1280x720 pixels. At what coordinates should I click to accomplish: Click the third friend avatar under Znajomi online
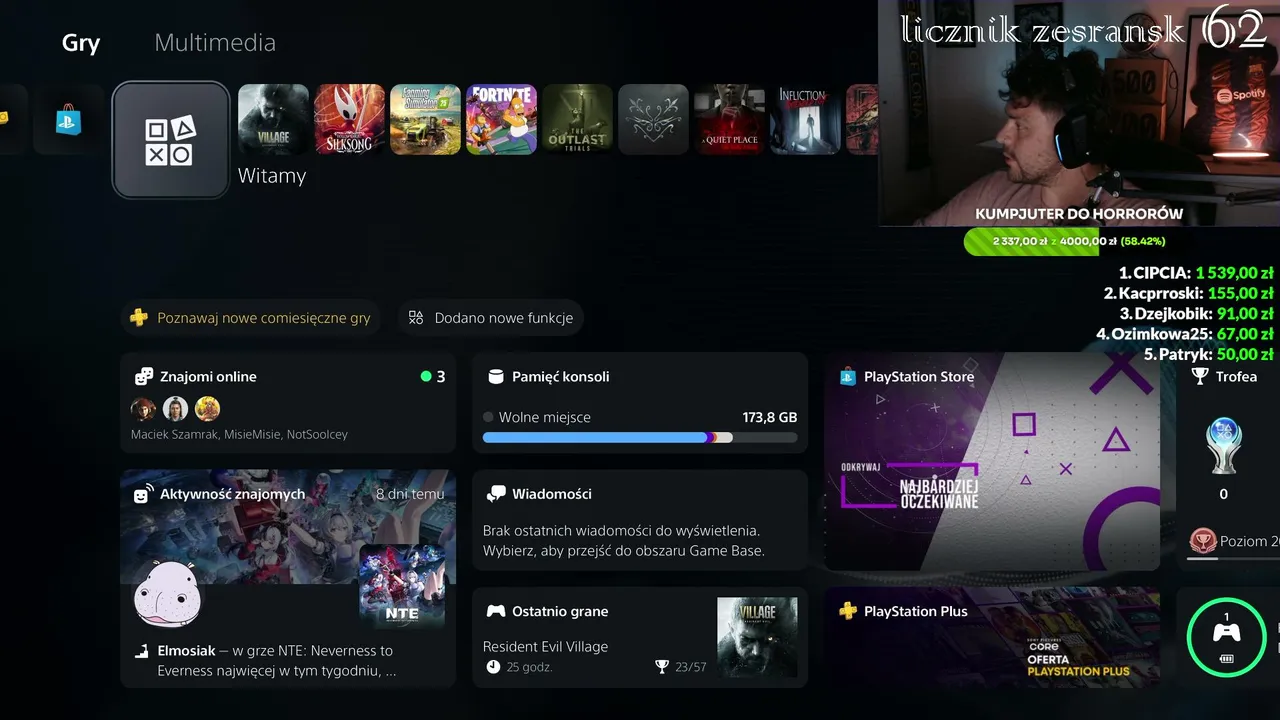(x=208, y=408)
